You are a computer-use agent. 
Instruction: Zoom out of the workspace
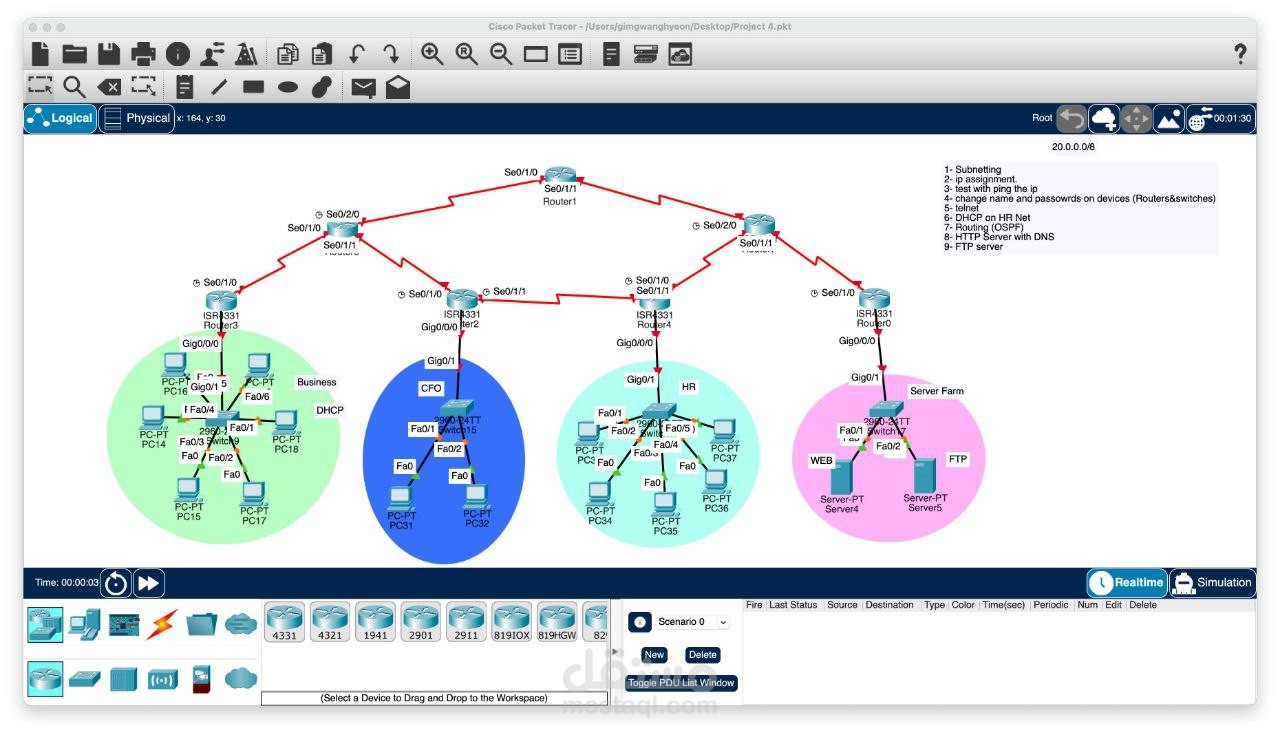tap(501, 54)
